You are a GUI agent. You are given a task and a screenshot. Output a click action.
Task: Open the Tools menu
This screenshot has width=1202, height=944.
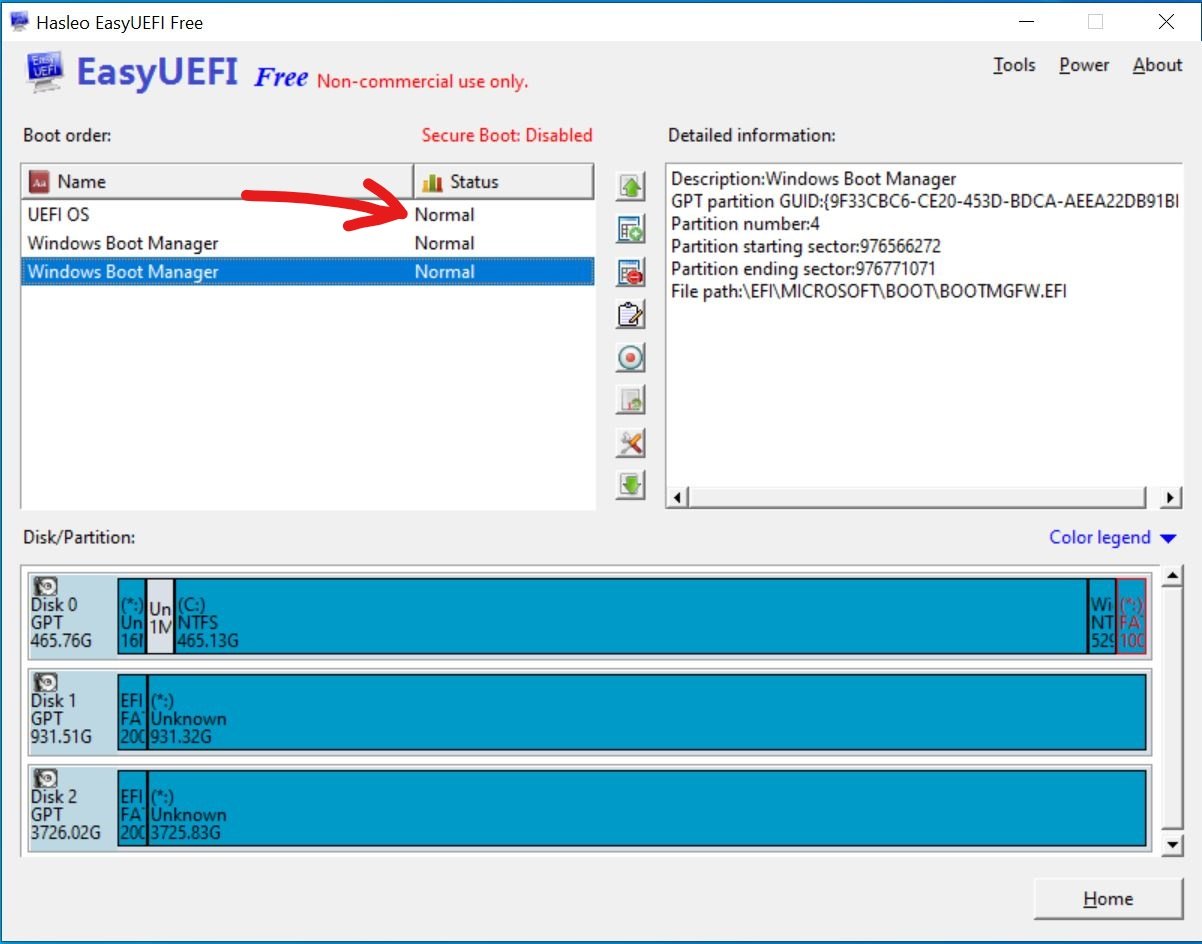1014,65
